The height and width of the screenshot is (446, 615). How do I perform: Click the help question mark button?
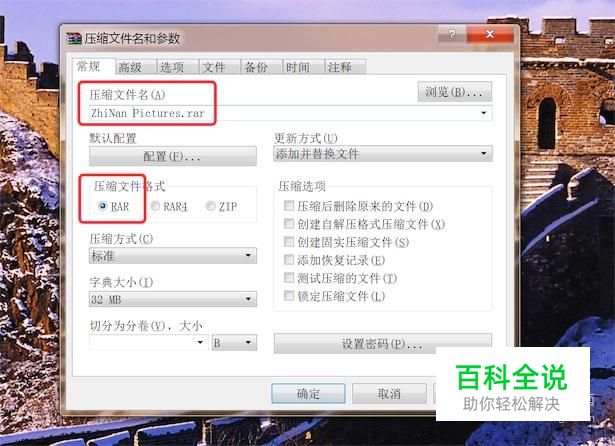coord(452,35)
